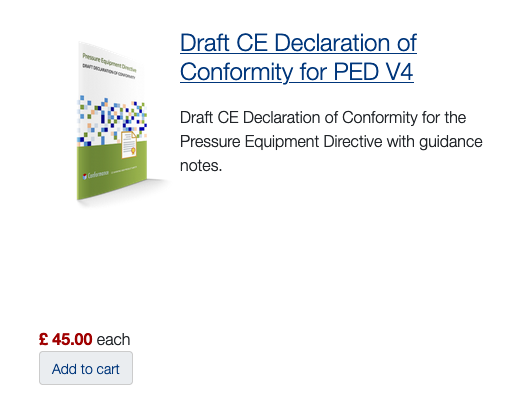This screenshot has height=413, width=524.
Task: Click 'PED V4' in the product title
Action: (373, 72)
